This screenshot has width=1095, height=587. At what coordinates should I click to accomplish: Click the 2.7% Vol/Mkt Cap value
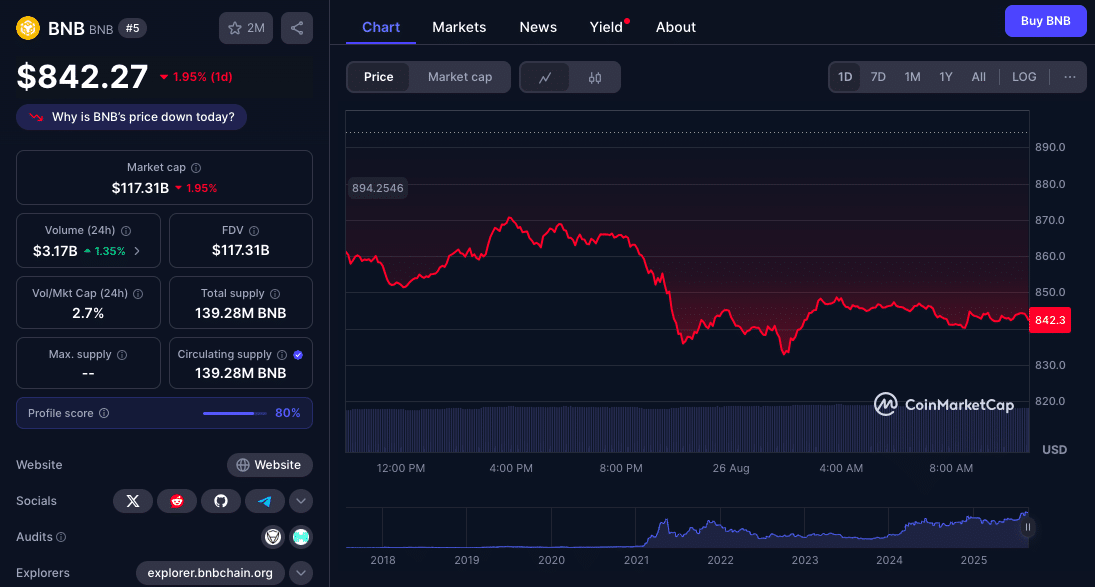88,313
